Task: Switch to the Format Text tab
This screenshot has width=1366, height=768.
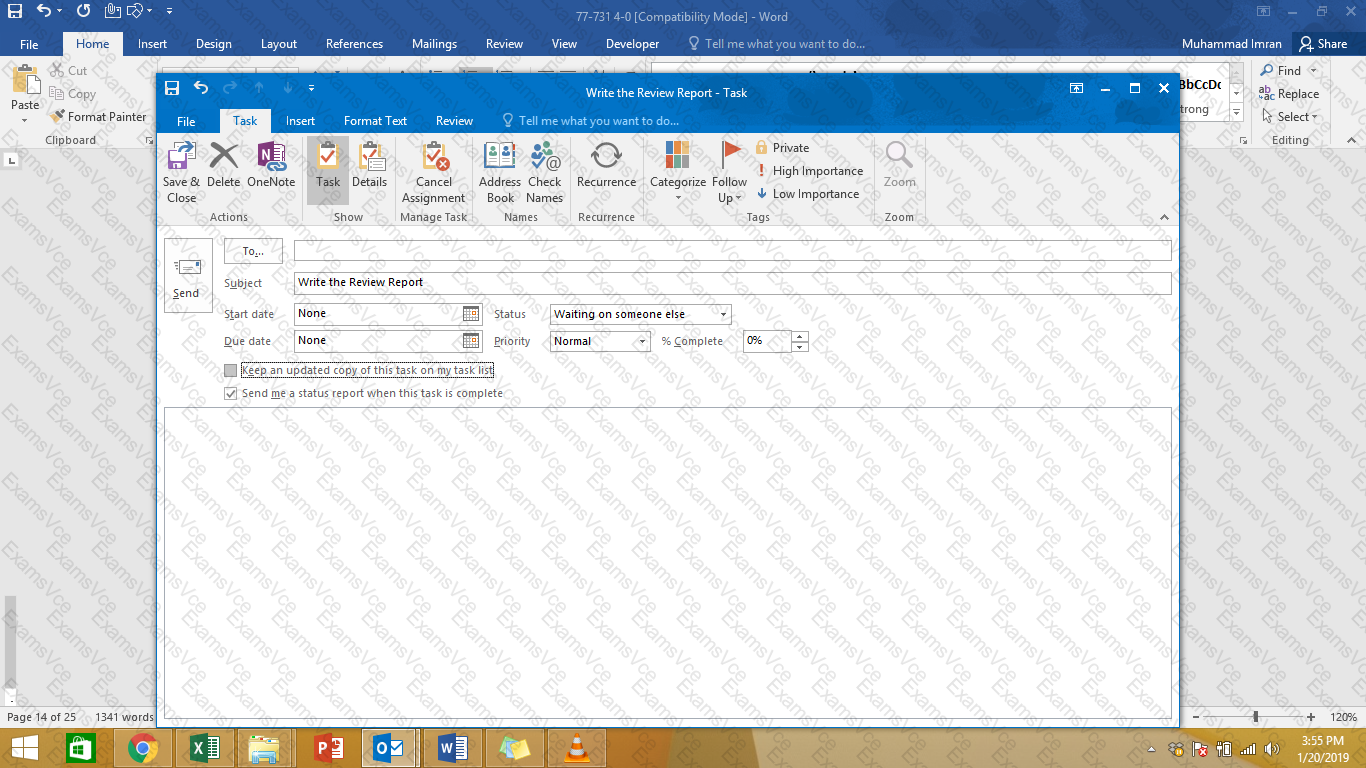Action: [x=375, y=121]
